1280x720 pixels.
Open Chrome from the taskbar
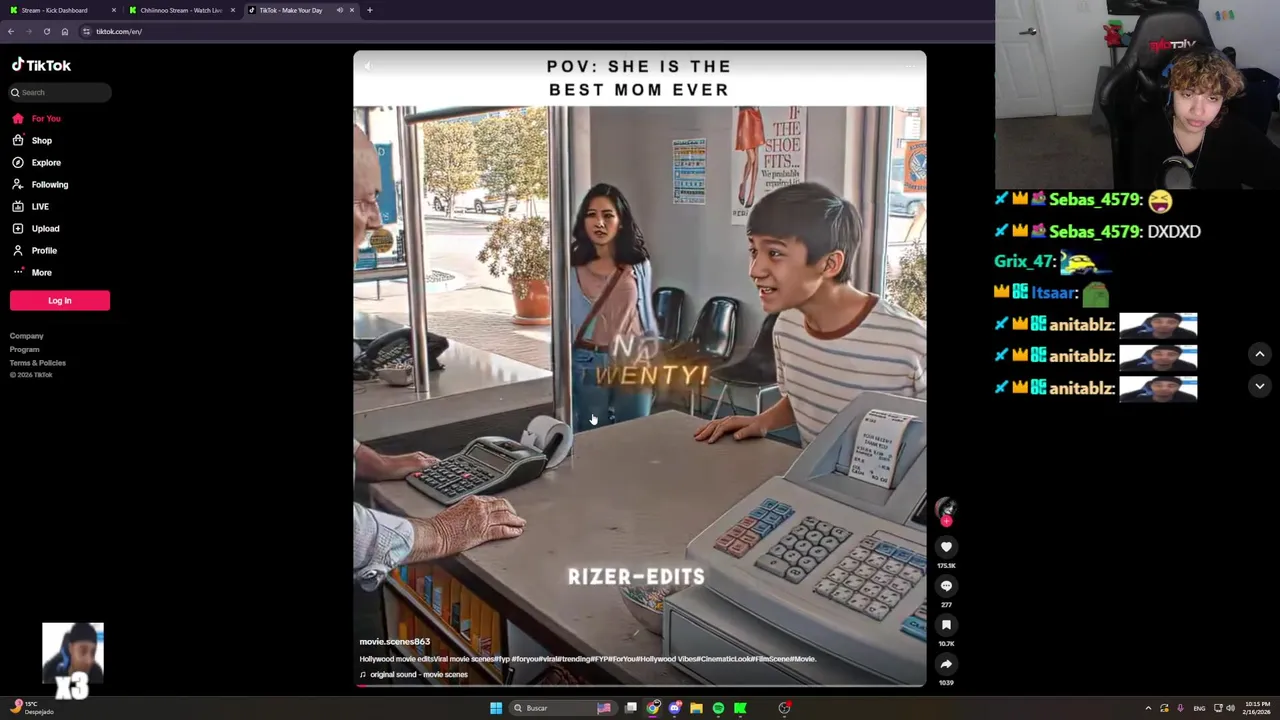point(653,708)
